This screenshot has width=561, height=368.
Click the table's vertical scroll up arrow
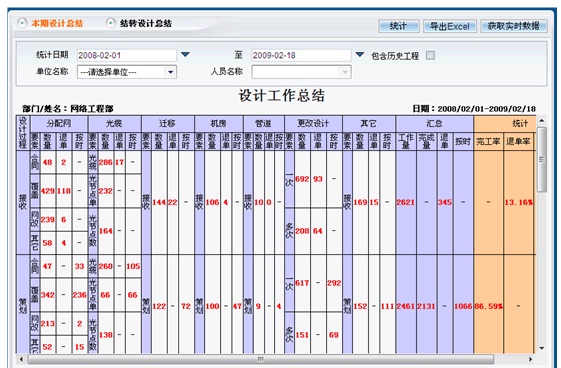tap(541, 121)
